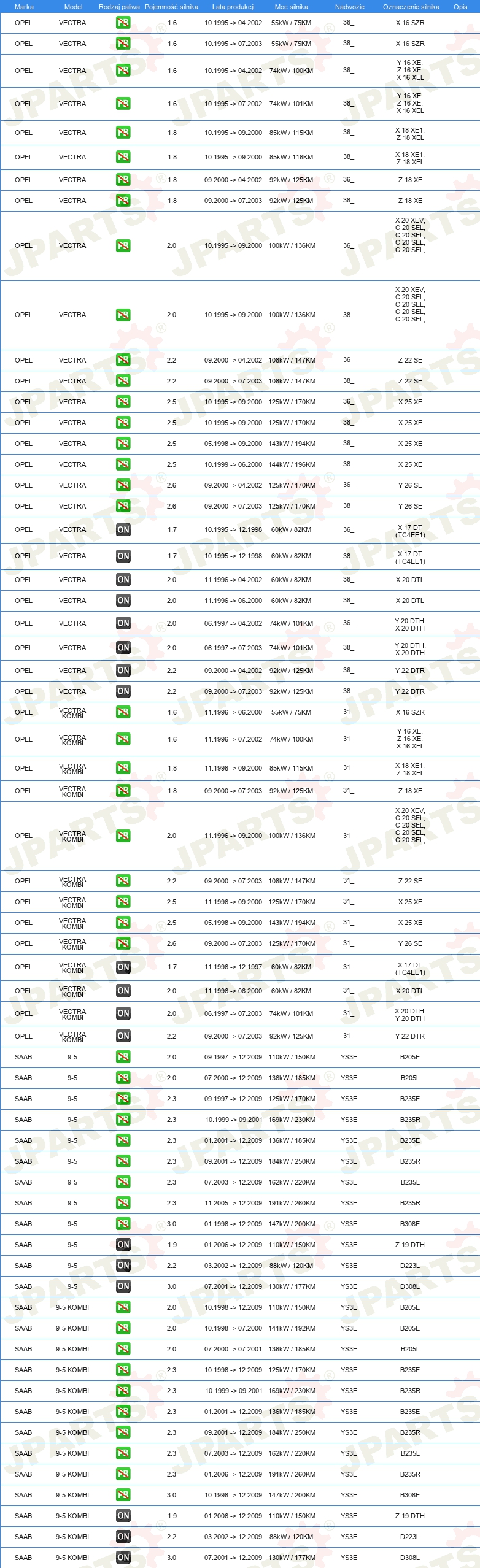
Task: Click PB icon in Saab 9-5 sedan B308E row
Action: (123, 1224)
